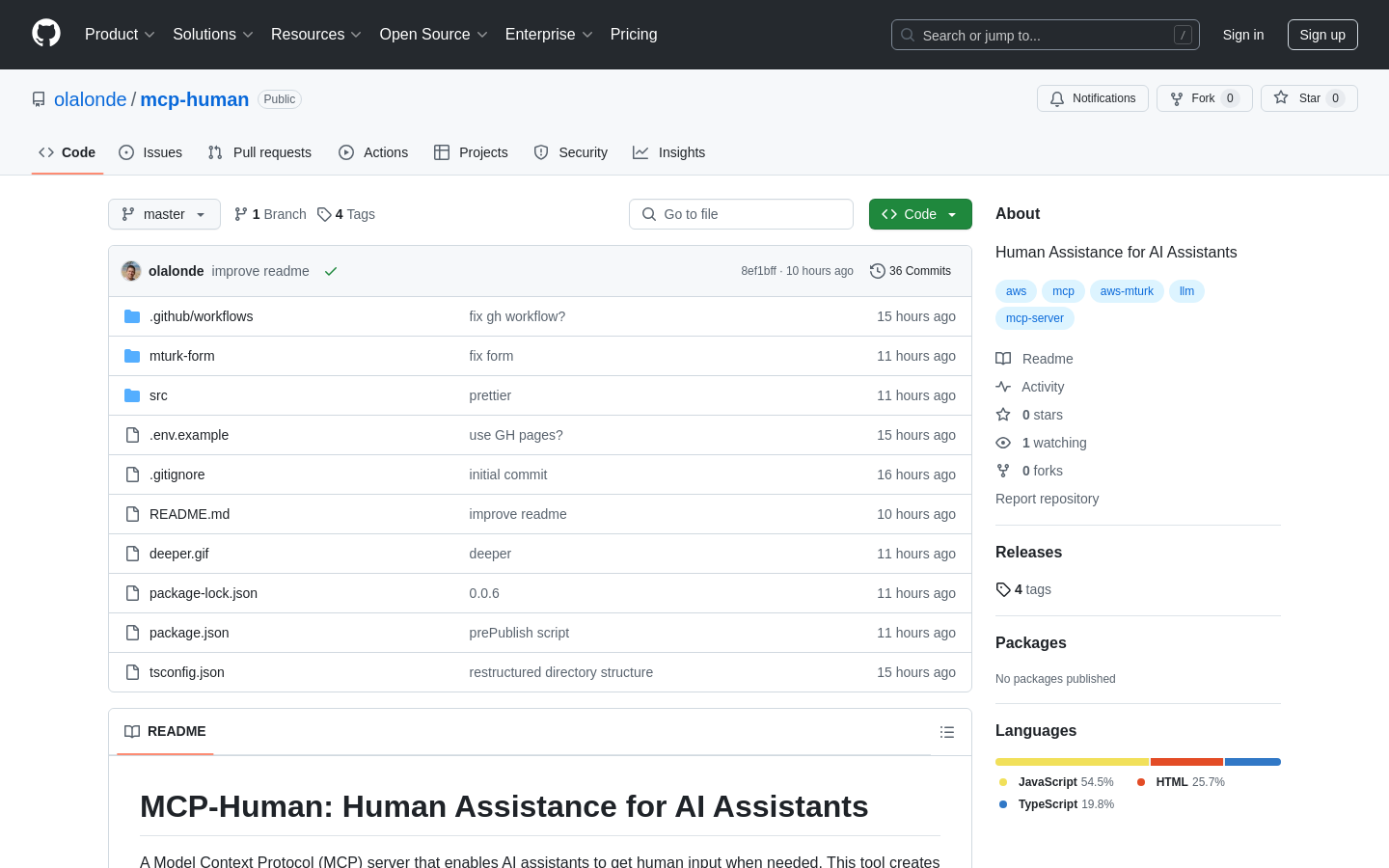Image resolution: width=1389 pixels, height=868 pixels.
Task: Switch to the Pull requests tab
Action: tap(259, 152)
